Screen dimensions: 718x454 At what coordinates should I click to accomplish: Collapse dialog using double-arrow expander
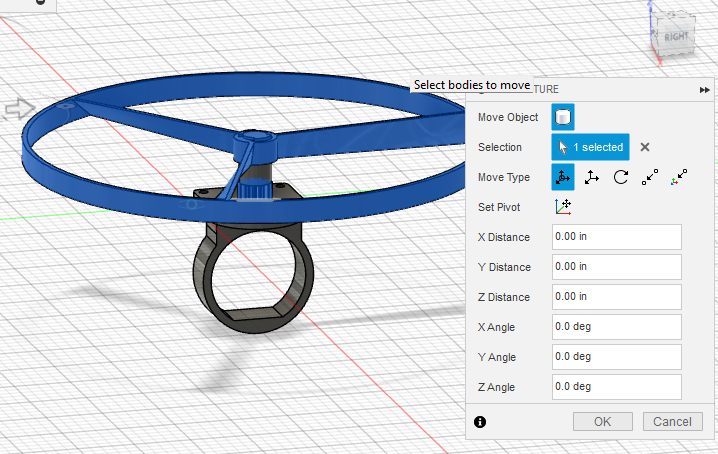click(x=704, y=90)
